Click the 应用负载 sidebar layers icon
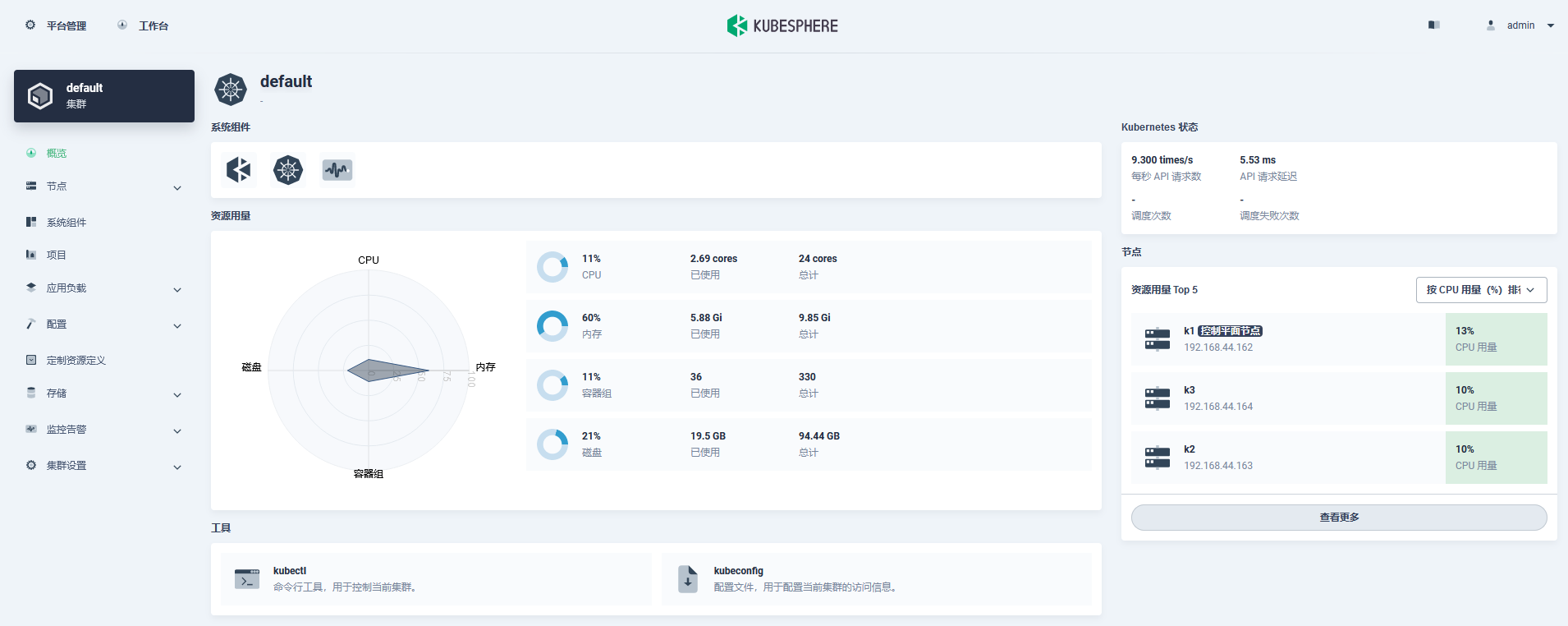Screen dimensions: 1568x626 (x=31, y=288)
